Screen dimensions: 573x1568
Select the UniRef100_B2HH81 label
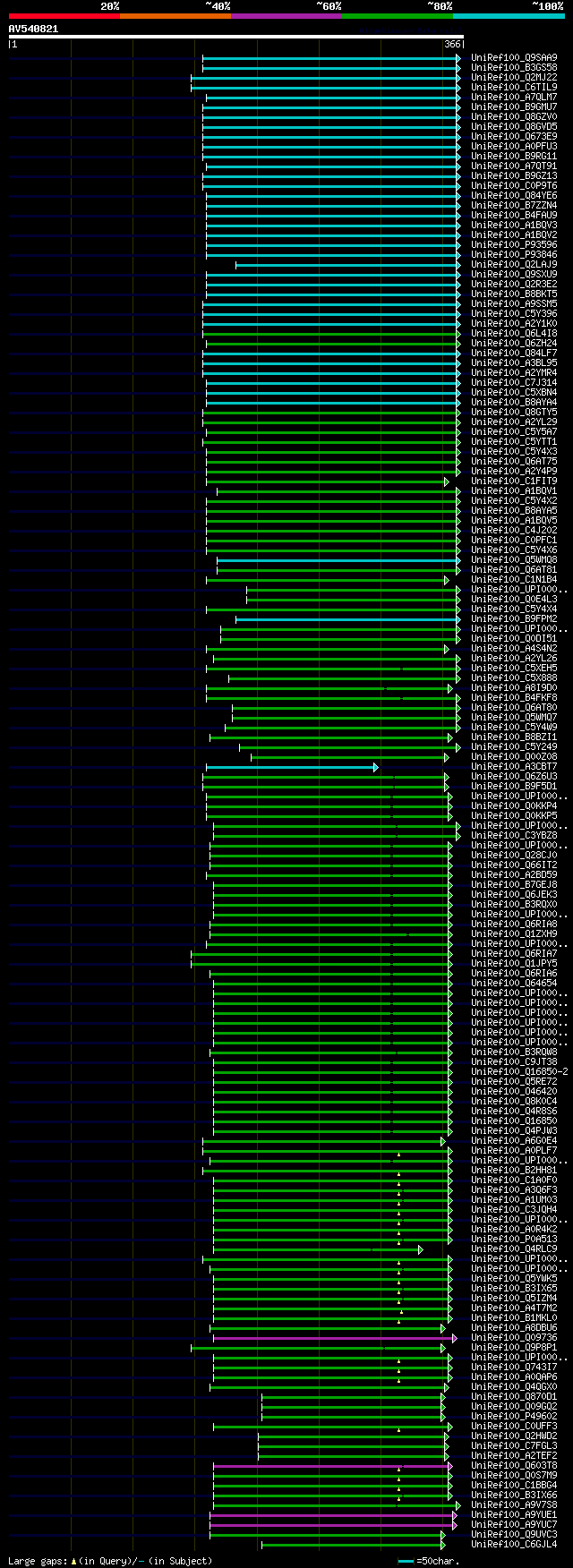click(514, 1171)
